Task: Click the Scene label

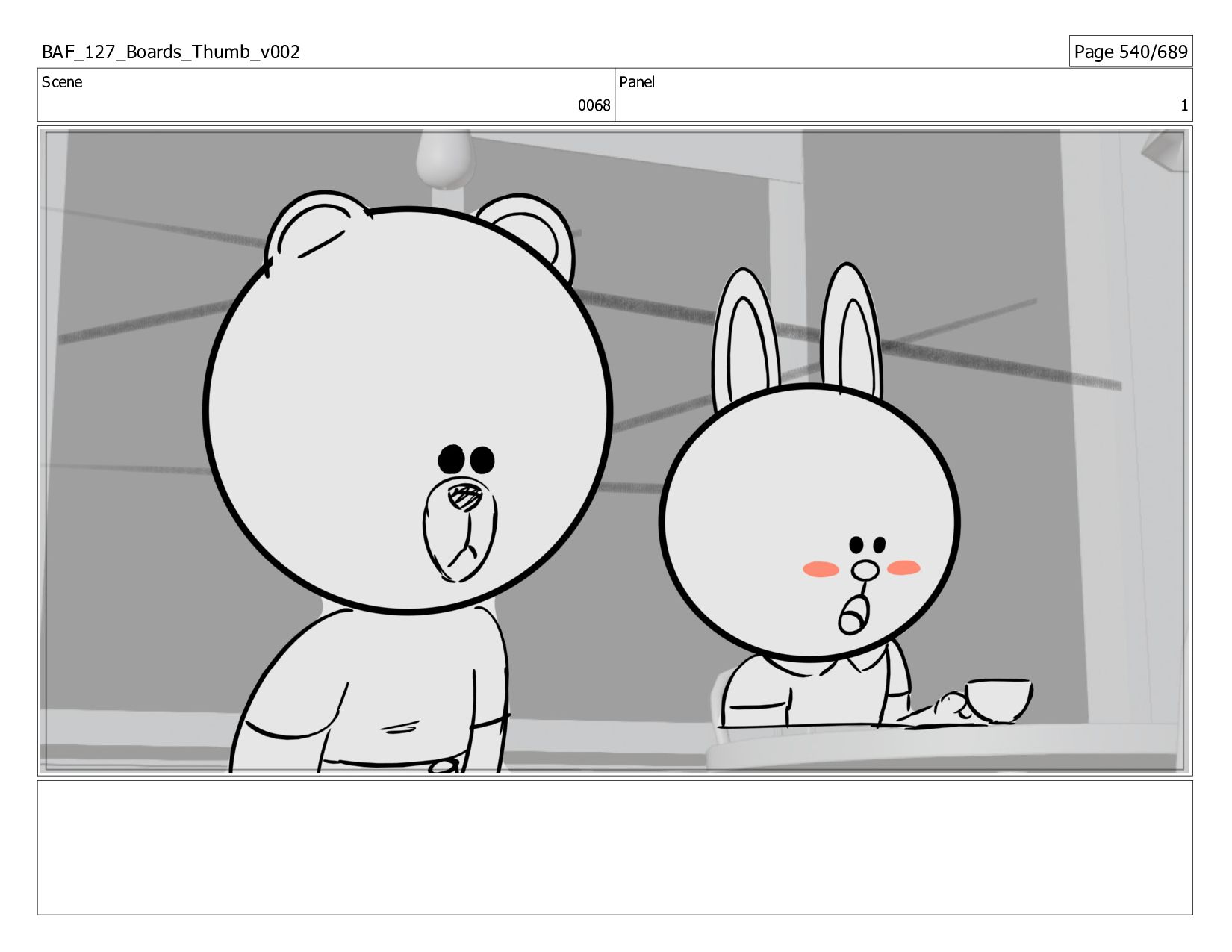Action: (x=62, y=82)
